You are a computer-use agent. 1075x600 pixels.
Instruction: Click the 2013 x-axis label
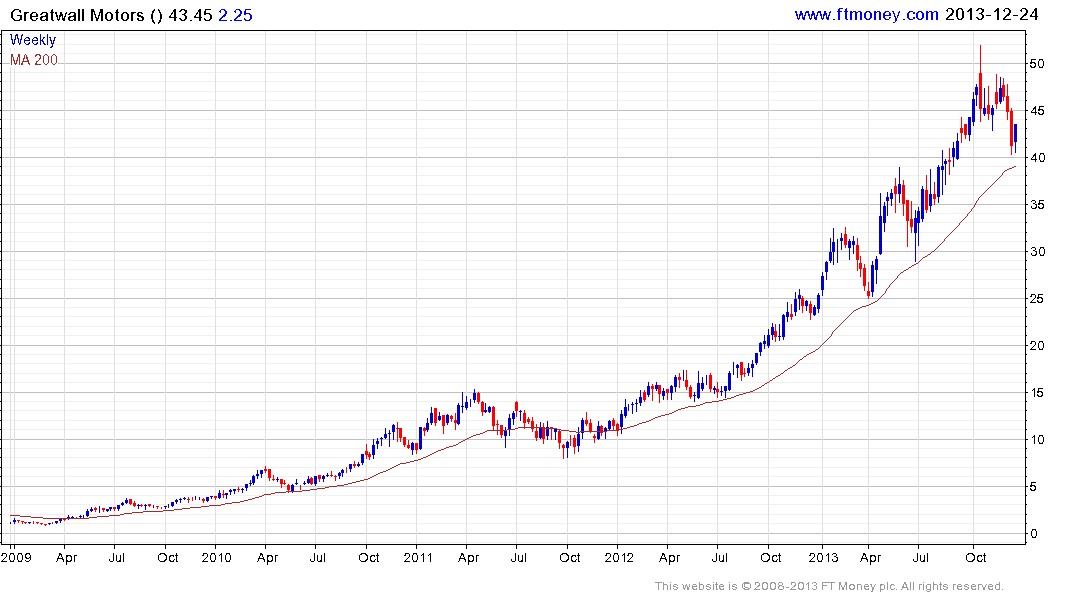(x=823, y=557)
